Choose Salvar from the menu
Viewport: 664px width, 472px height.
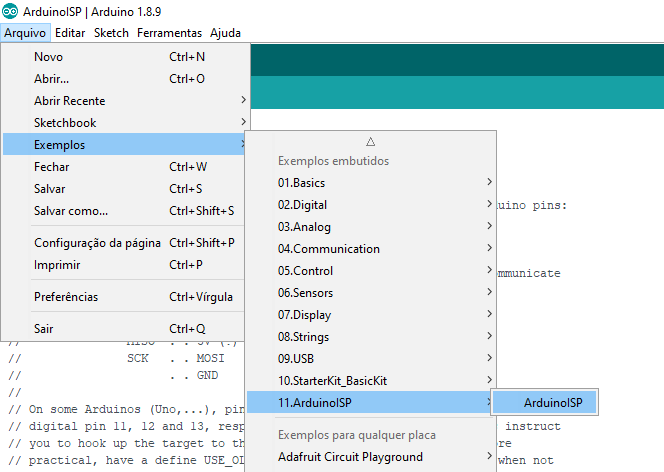pyautogui.click(x=123, y=189)
